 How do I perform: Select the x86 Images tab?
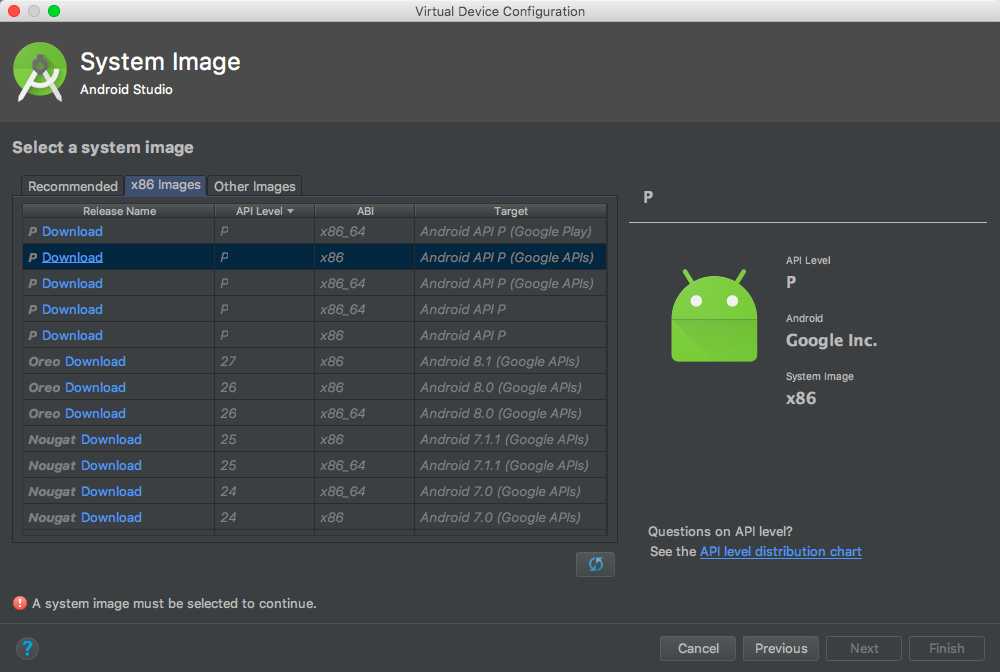[x=166, y=185]
